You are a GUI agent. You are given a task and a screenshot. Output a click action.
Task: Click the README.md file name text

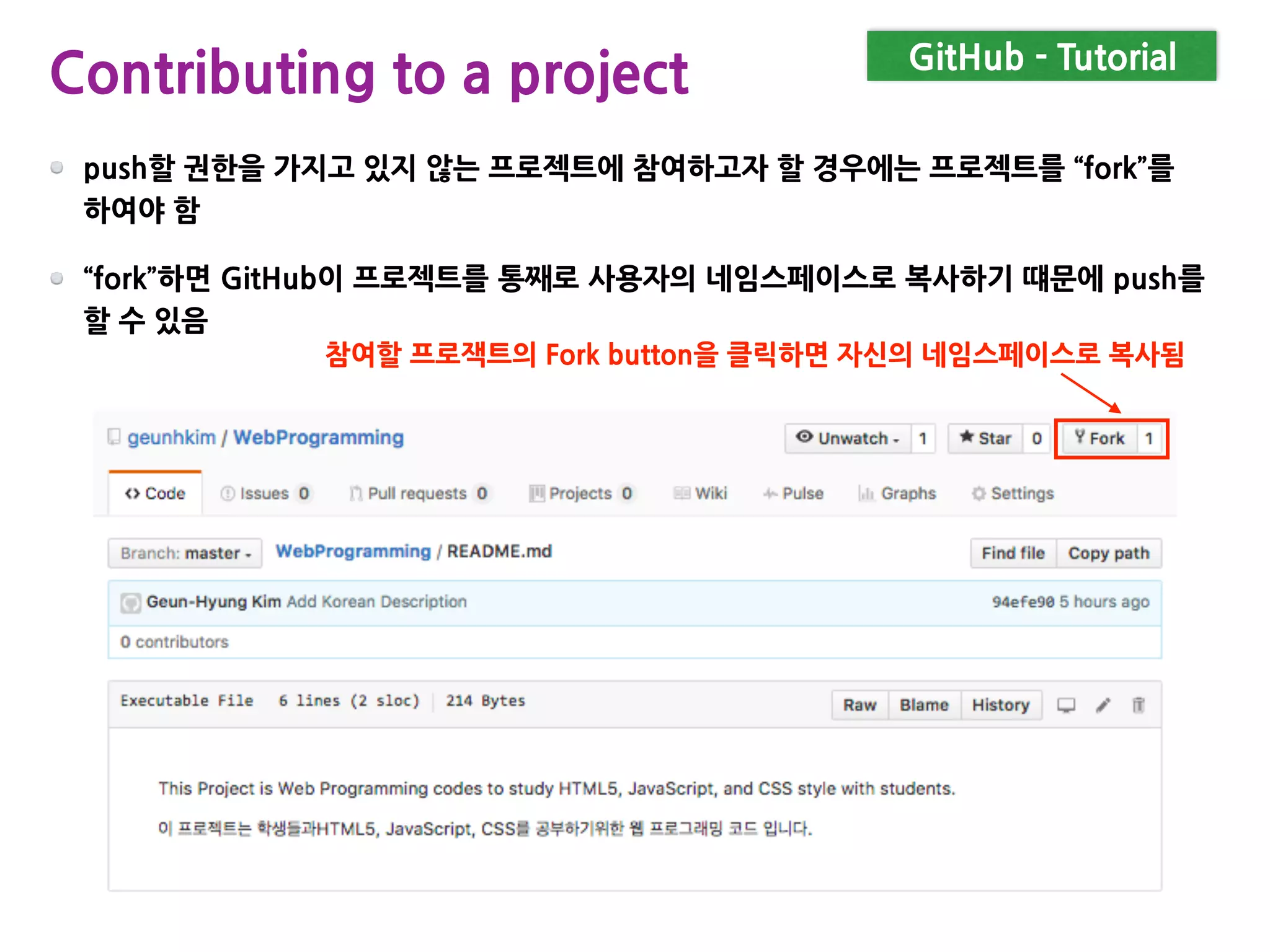(499, 551)
